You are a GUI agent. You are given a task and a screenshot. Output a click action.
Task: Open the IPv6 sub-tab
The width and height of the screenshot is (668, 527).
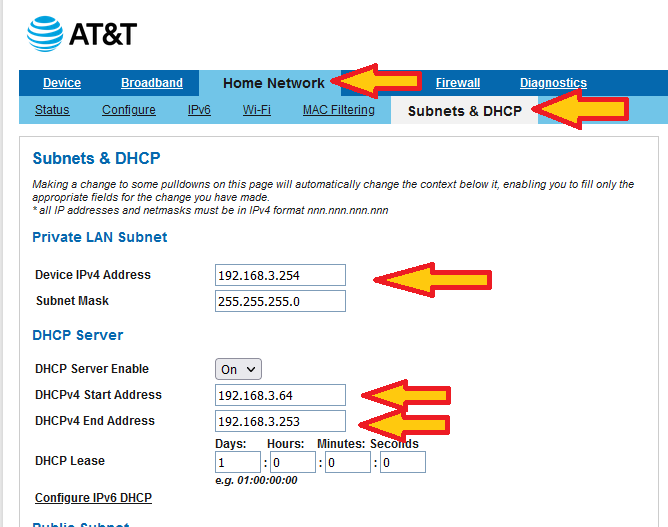point(199,110)
